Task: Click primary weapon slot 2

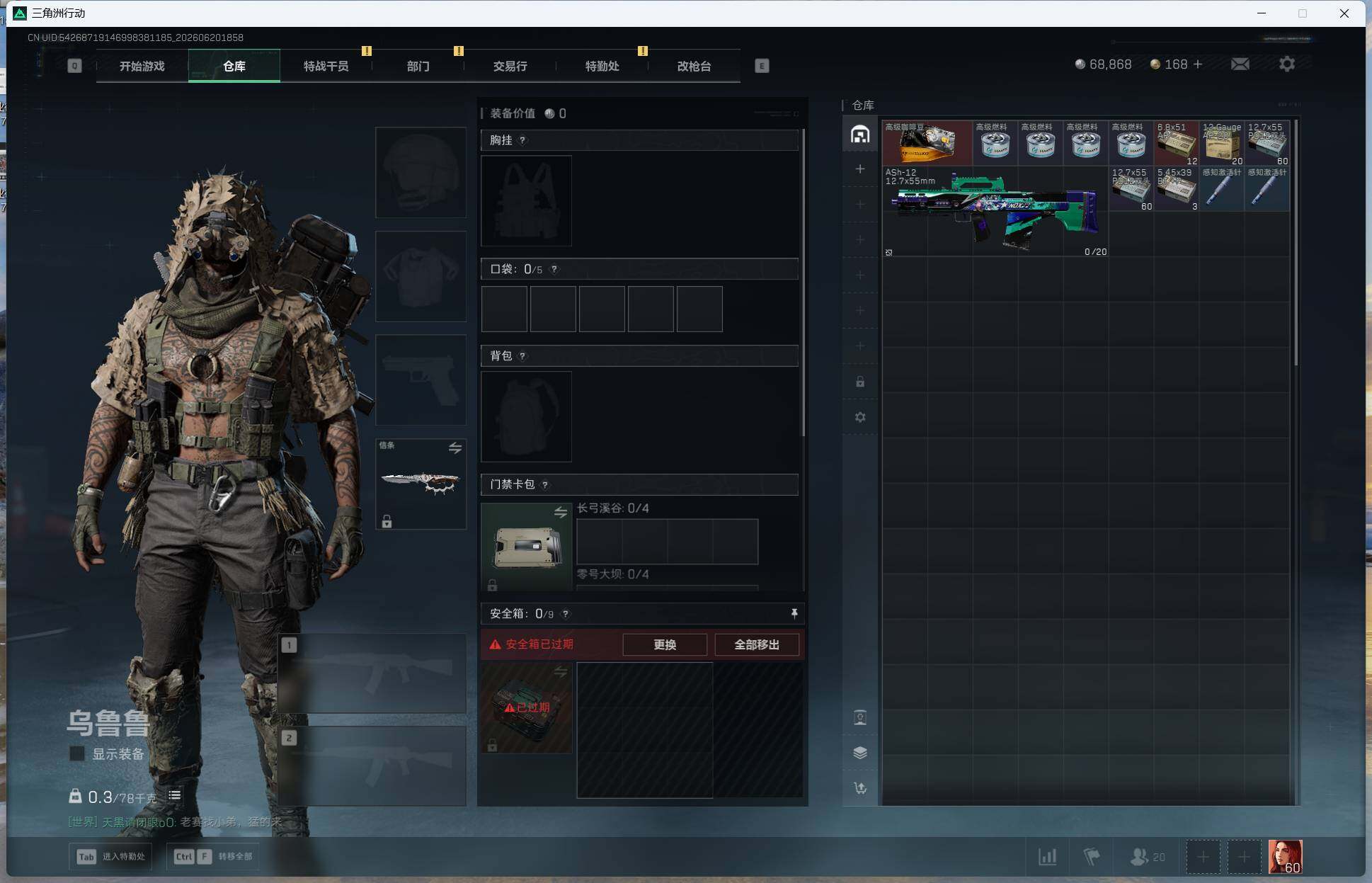Action: tap(372, 765)
